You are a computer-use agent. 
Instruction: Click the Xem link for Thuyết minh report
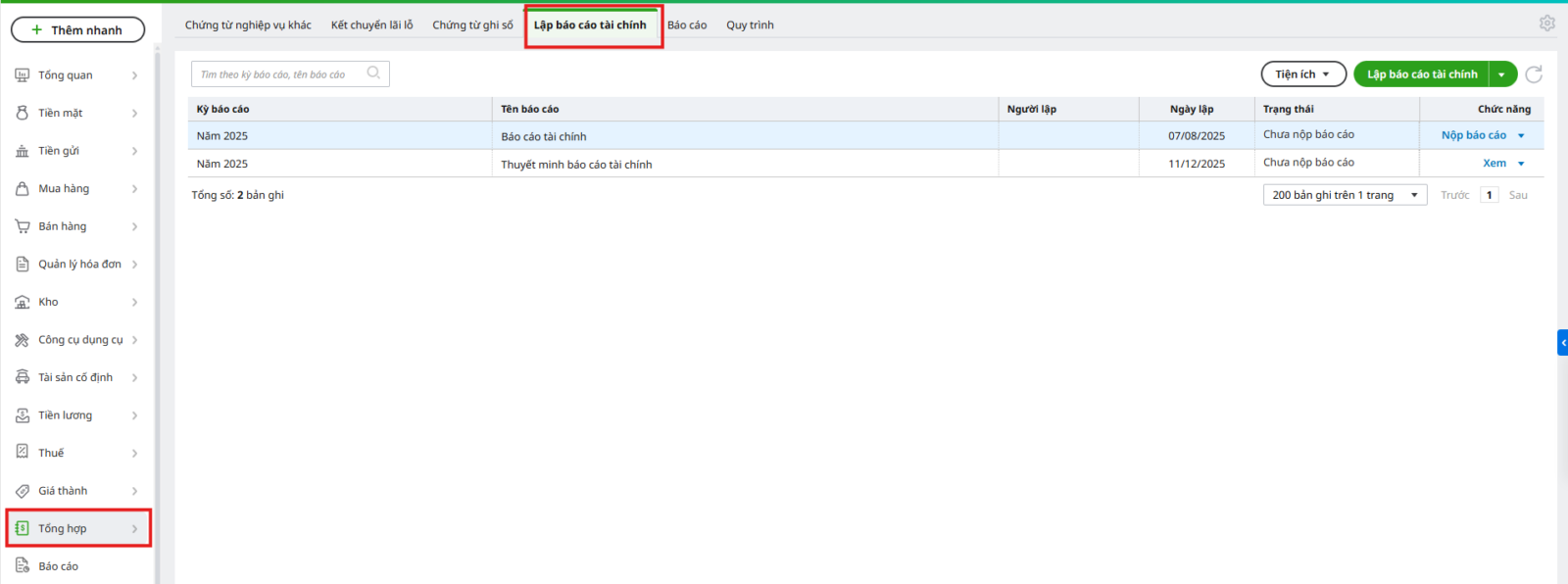1494,164
